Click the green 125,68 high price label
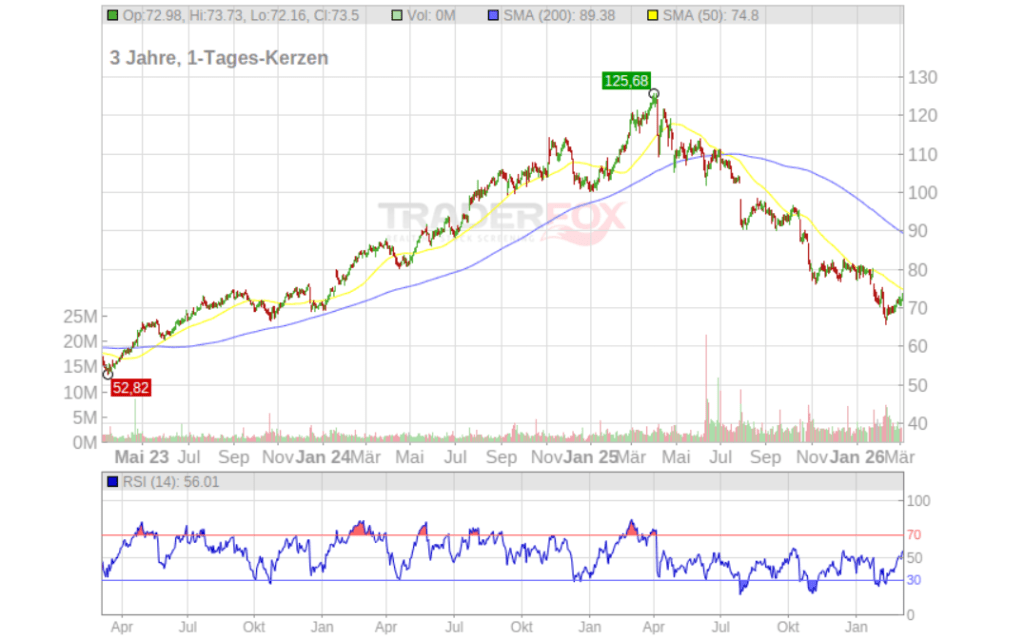This screenshot has width=1024, height=639. tap(626, 81)
